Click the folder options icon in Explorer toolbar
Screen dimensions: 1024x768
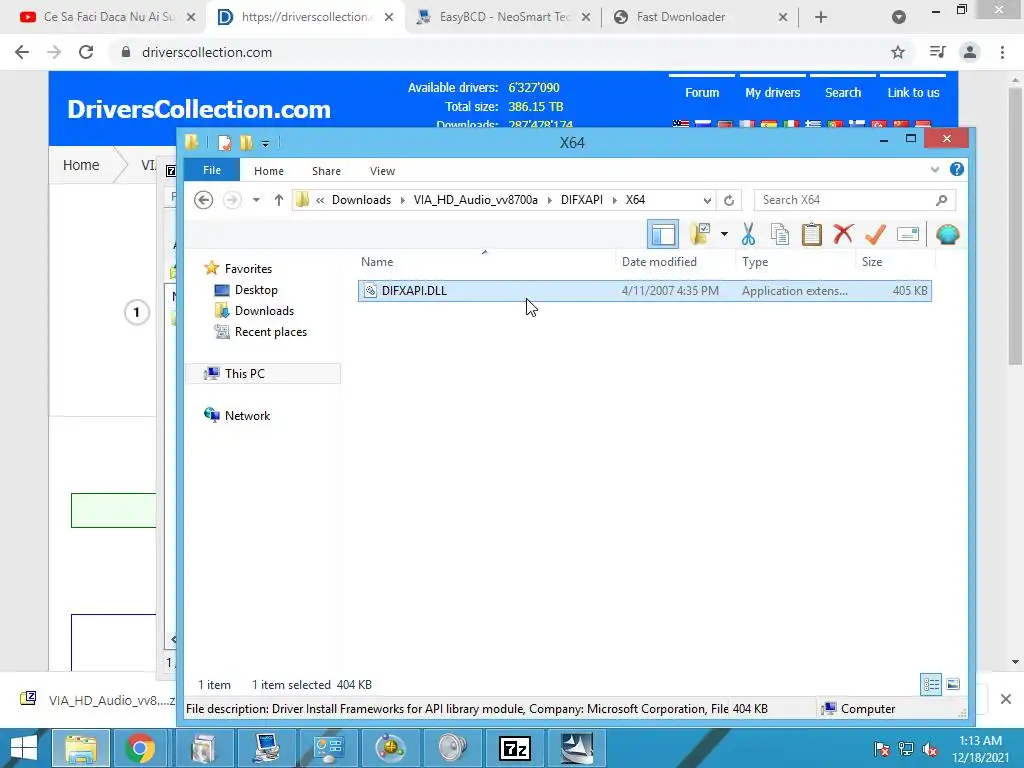click(701, 234)
